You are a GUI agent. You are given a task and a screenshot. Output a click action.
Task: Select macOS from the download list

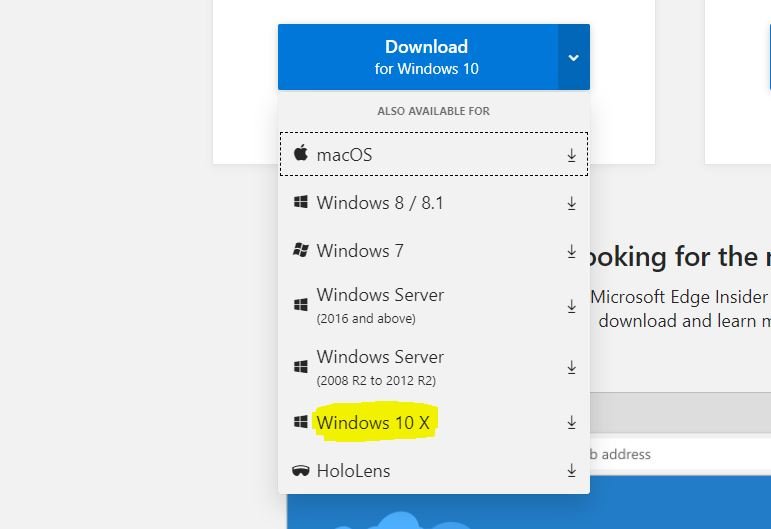coord(344,155)
